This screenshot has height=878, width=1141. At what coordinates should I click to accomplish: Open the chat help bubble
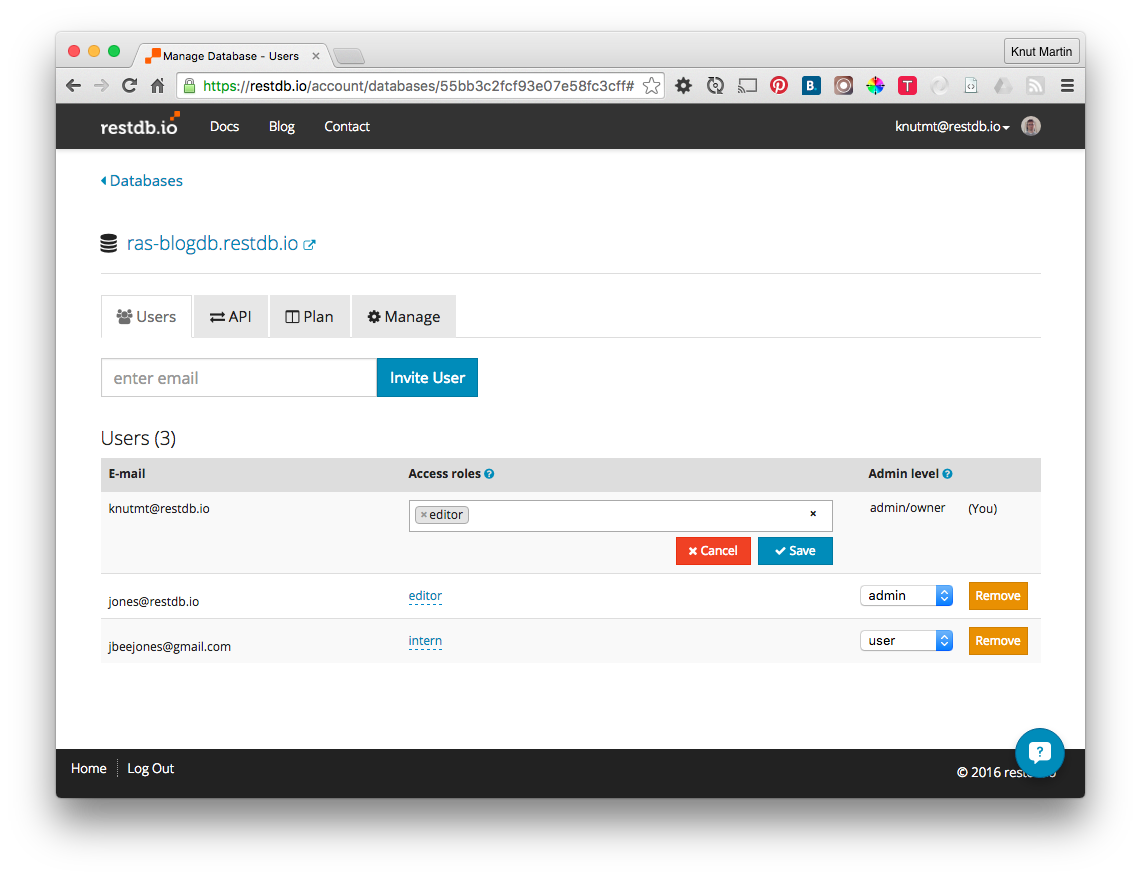click(x=1040, y=752)
